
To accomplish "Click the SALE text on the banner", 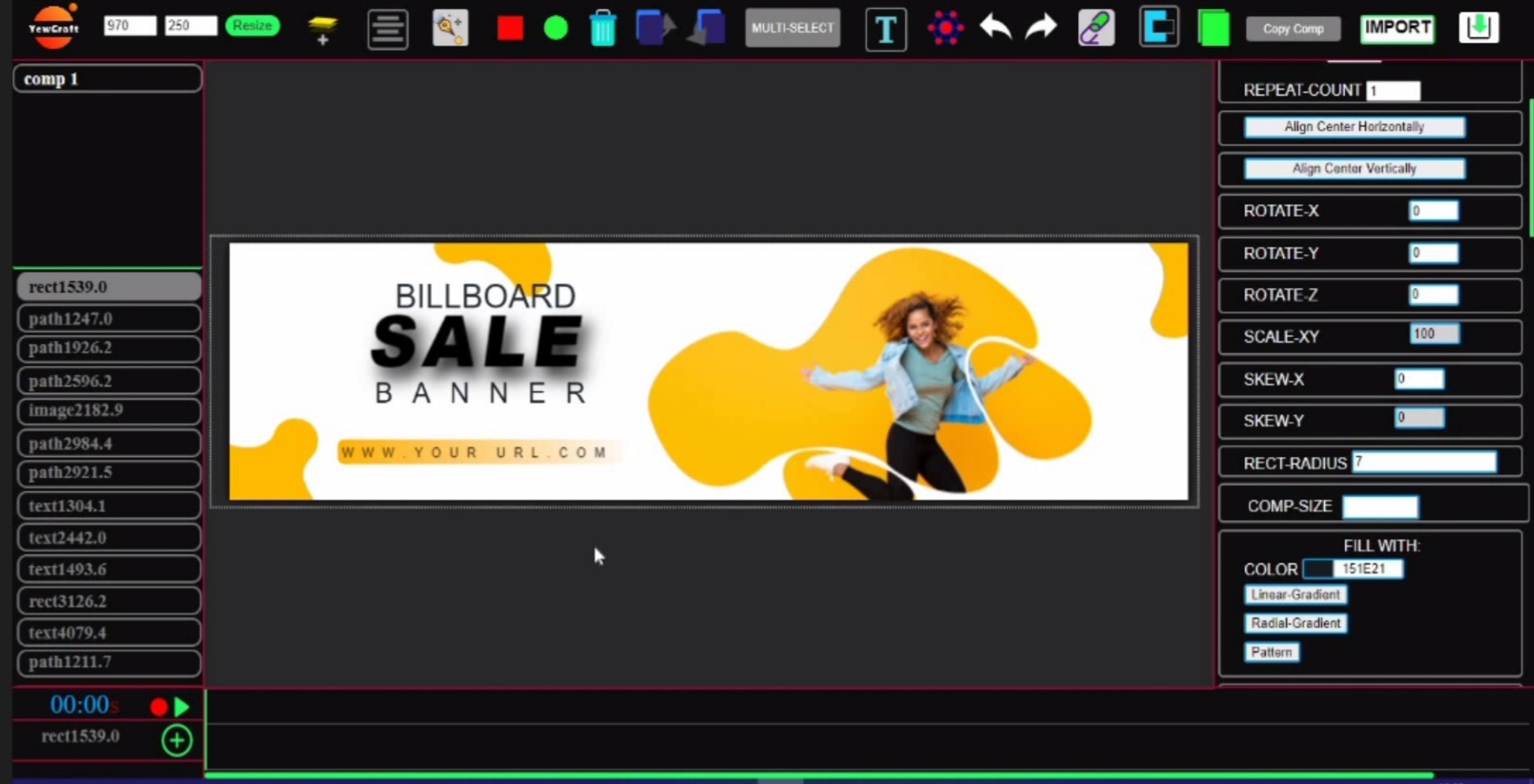I will click(477, 342).
